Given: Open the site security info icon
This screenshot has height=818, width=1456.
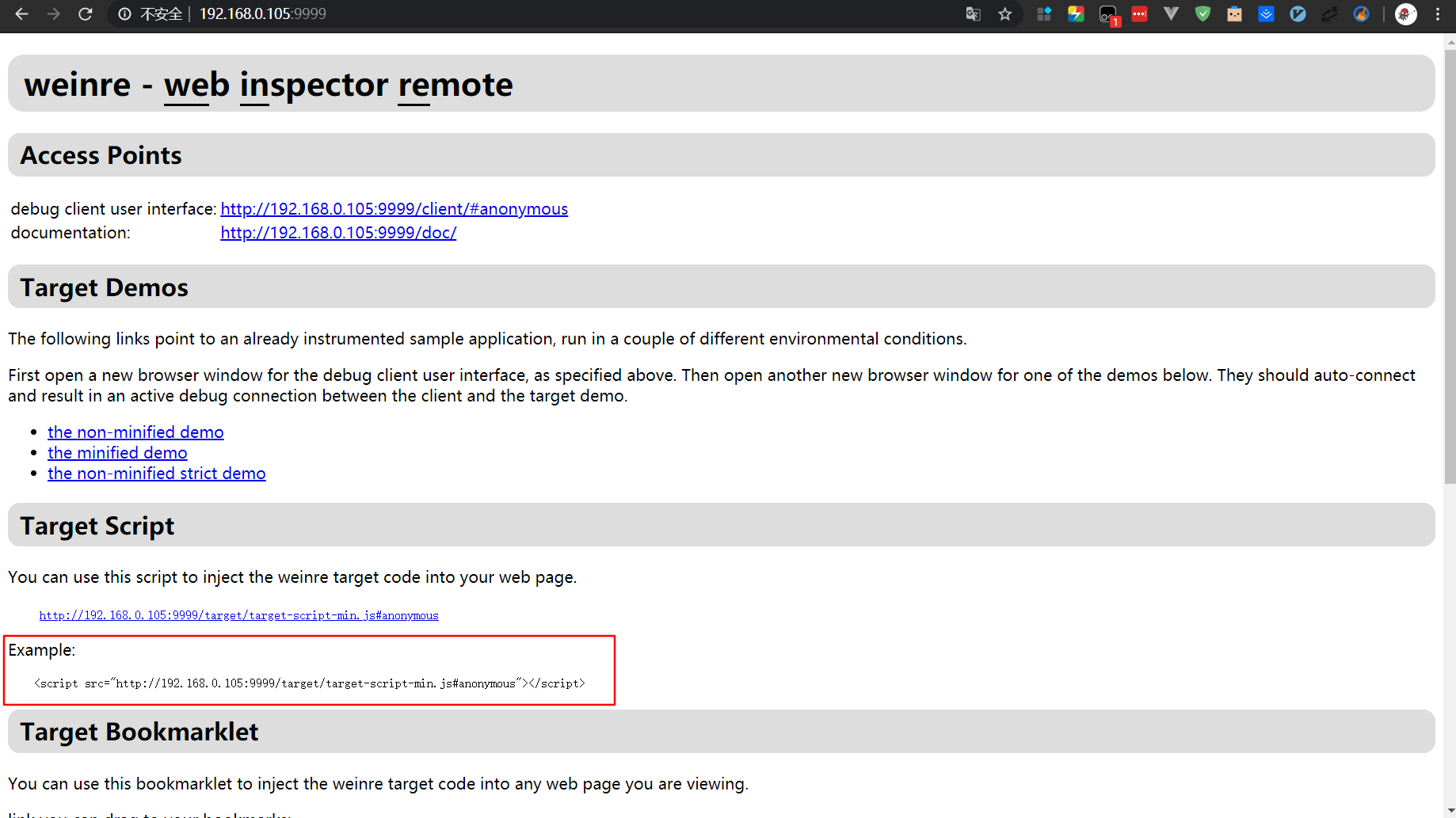Looking at the screenshot, I should (x=125, y=14).
